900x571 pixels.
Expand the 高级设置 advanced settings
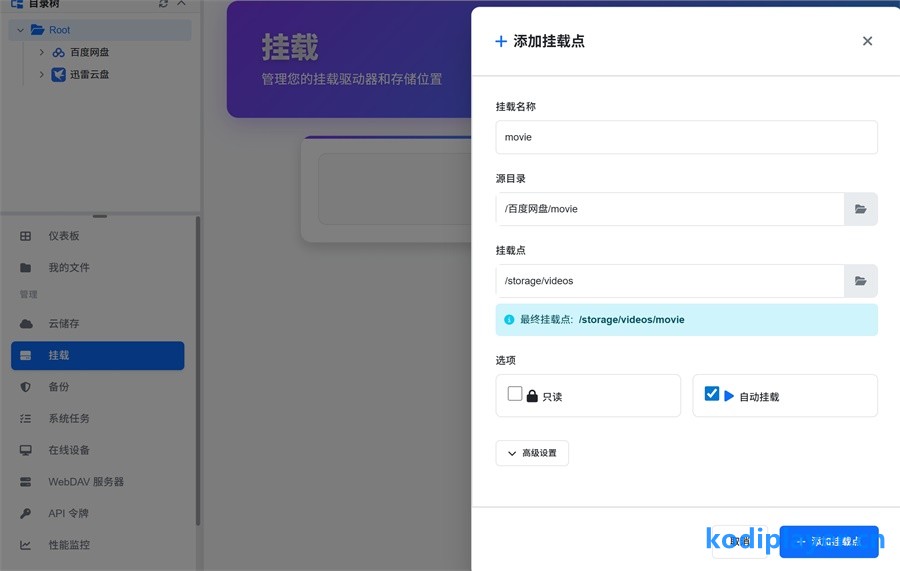click(532, 453)
